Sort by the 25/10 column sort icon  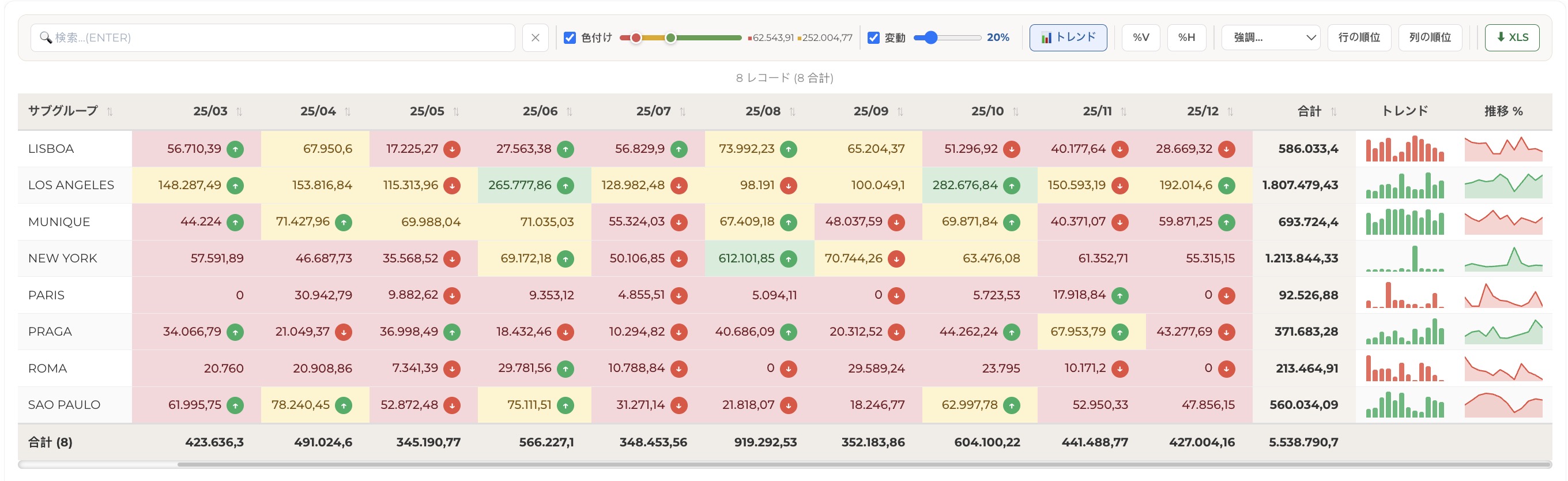pos(1015,111)
